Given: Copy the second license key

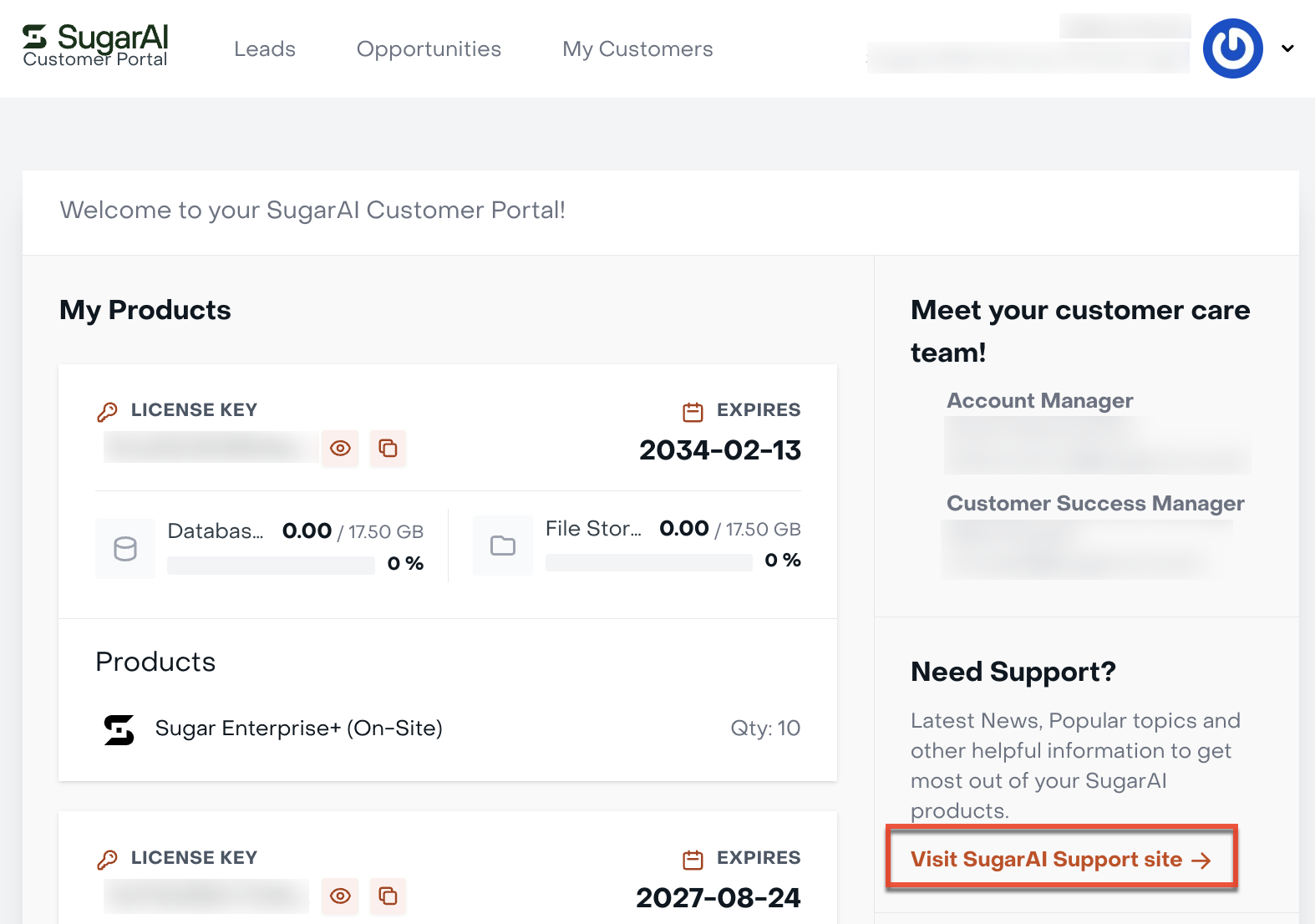Looking at the screenshot, I should click(388, 896).
